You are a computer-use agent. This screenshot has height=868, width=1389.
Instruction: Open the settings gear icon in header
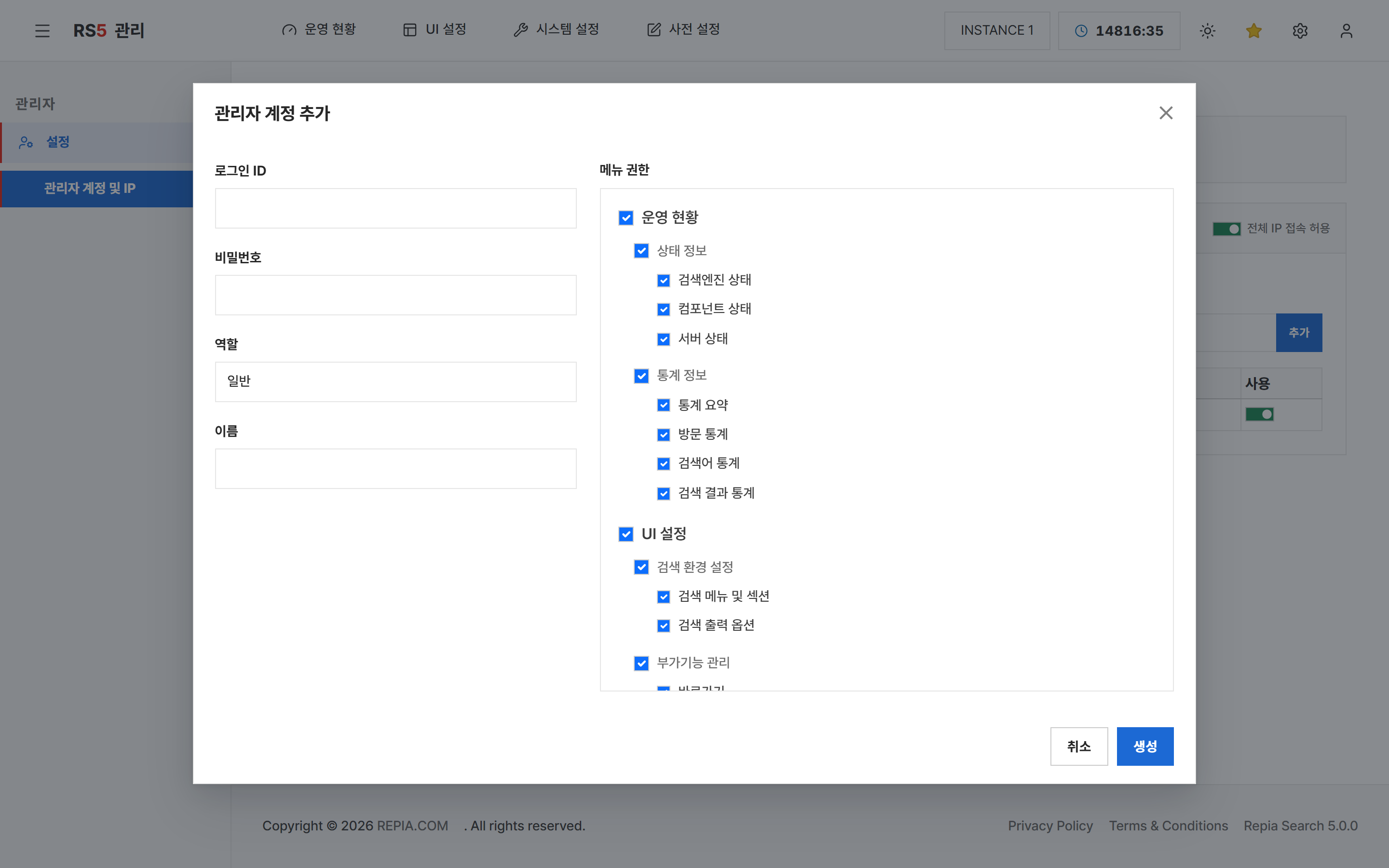[1300, 30]
